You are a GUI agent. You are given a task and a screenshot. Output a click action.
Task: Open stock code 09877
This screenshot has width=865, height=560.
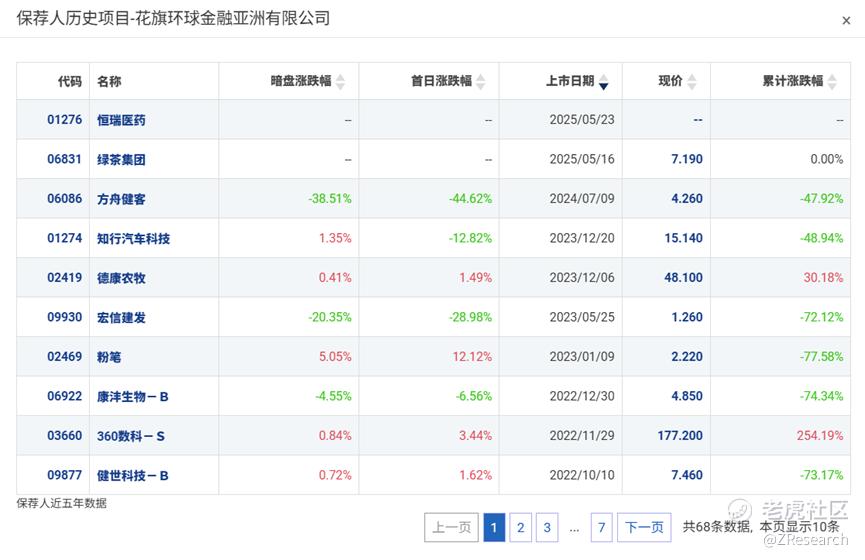[x=65, y=475]
